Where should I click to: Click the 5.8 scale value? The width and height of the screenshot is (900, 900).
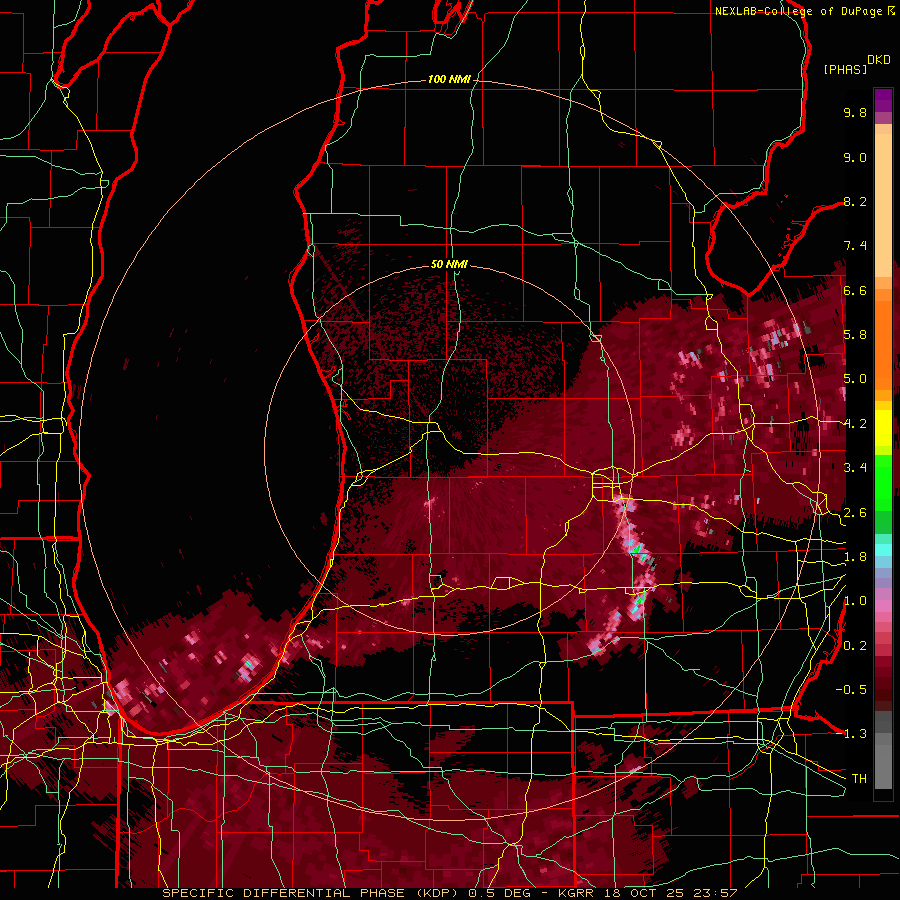(855, 335)
